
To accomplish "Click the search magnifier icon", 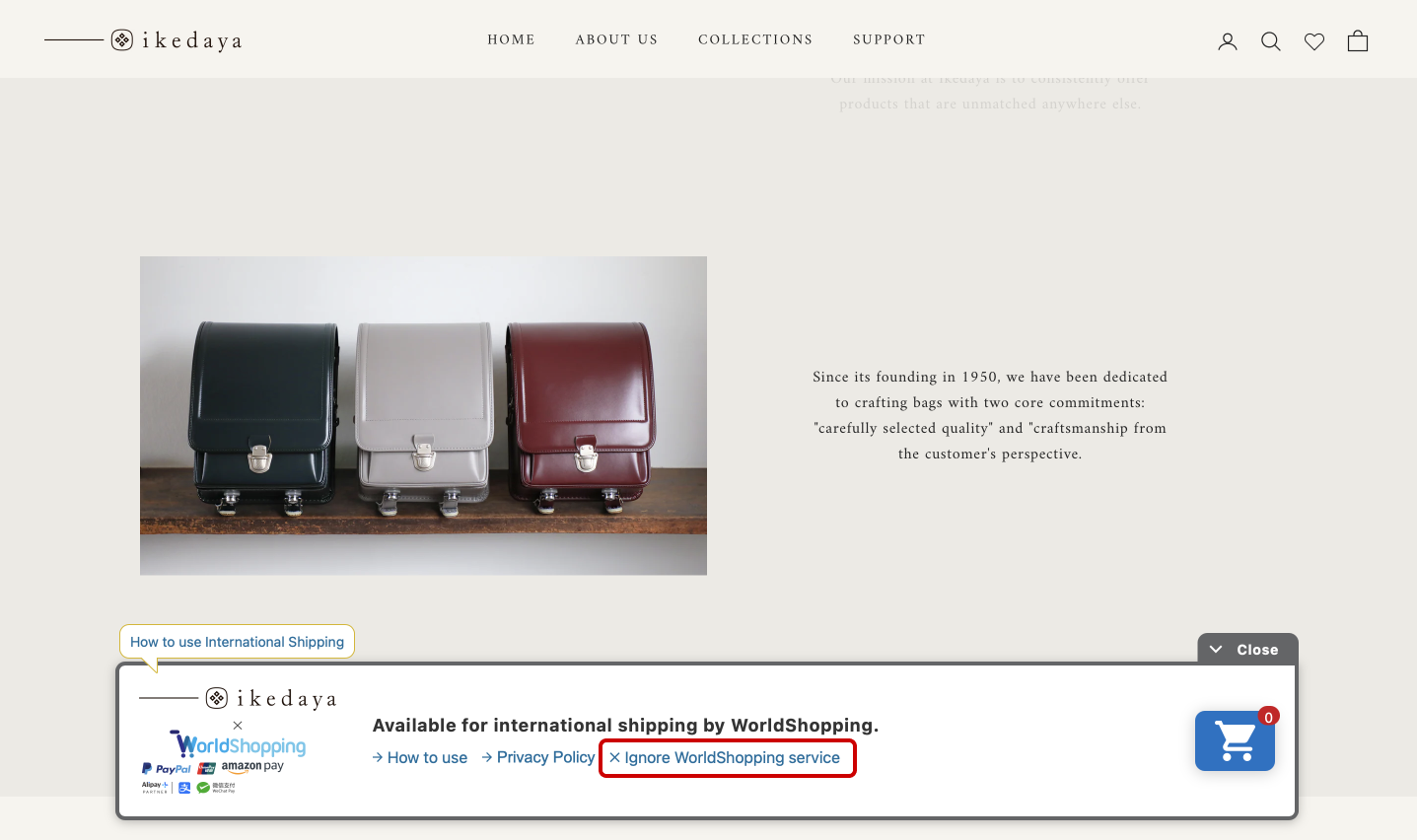I will pos(1270,41).
